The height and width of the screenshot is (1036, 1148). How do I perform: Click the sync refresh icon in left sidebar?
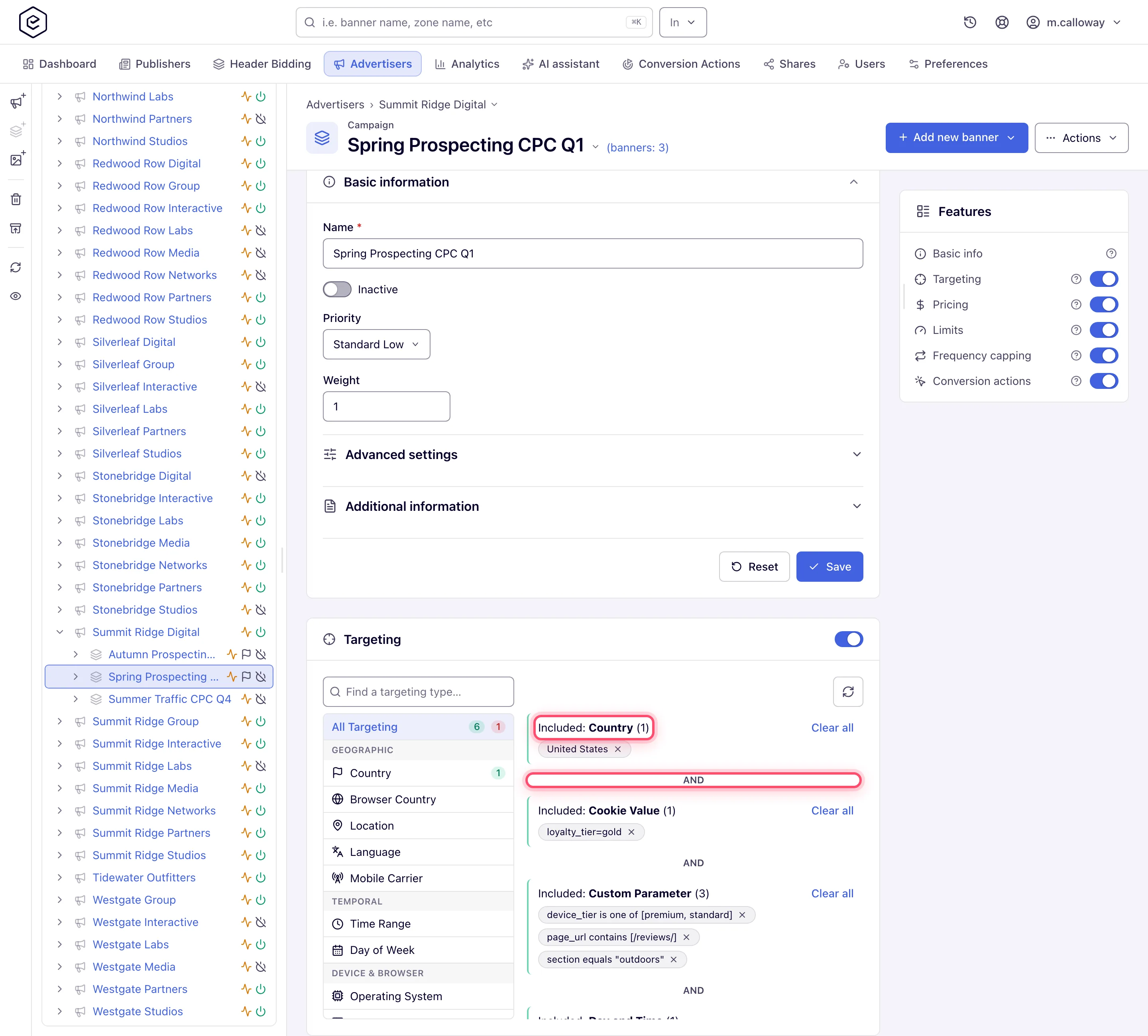coord(16,267)
